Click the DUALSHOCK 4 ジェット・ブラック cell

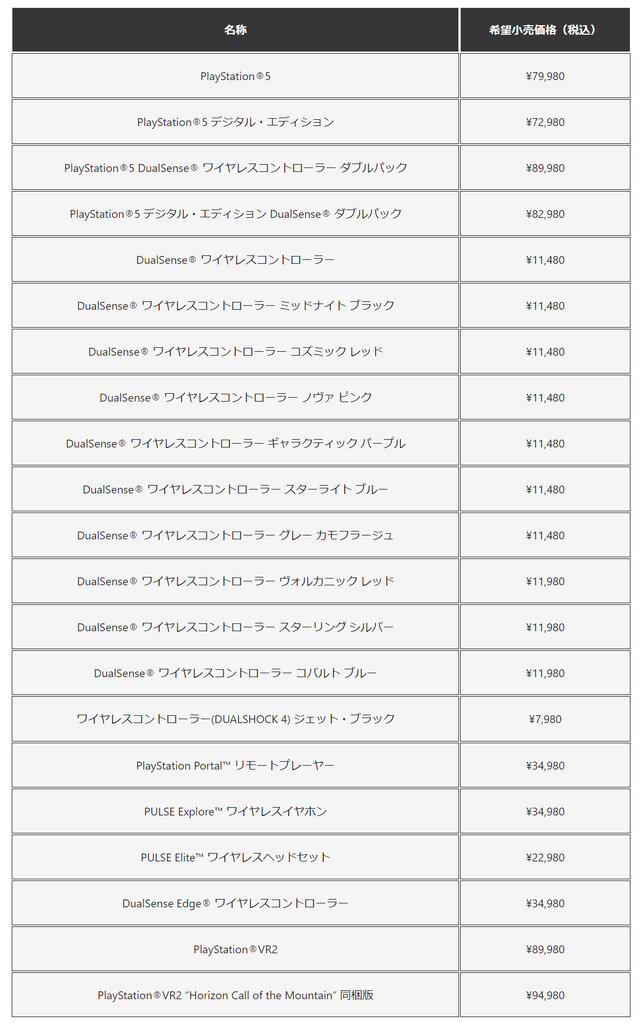tap(235, 719)
